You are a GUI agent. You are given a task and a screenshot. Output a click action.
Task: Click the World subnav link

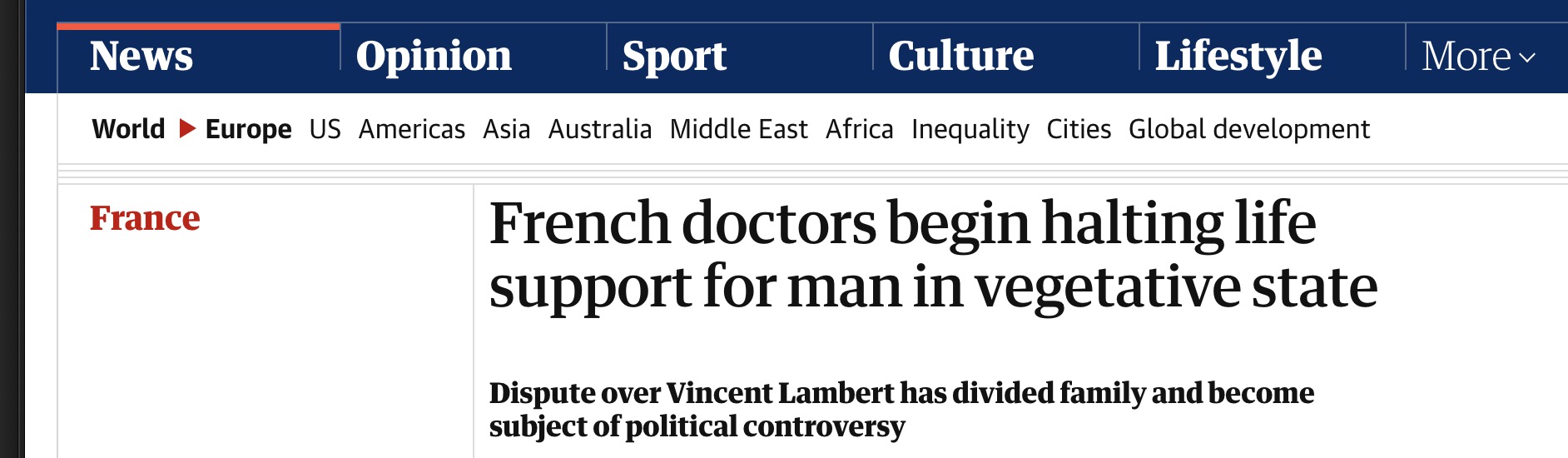tap(128, 129)
